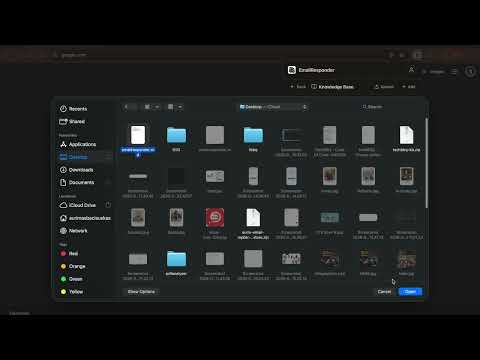Click the EmailResponder logo in background panel

coord(292,70)
